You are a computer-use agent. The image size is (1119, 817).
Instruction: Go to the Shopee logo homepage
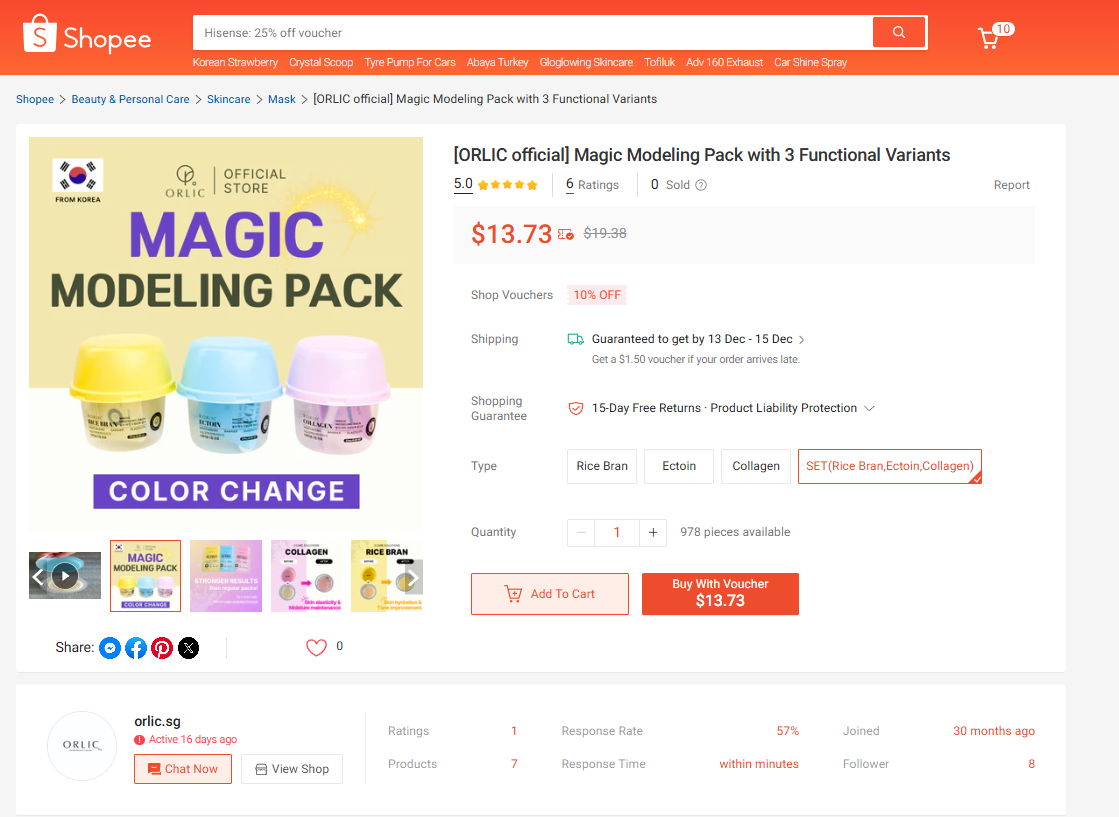(x=87, y=38)
